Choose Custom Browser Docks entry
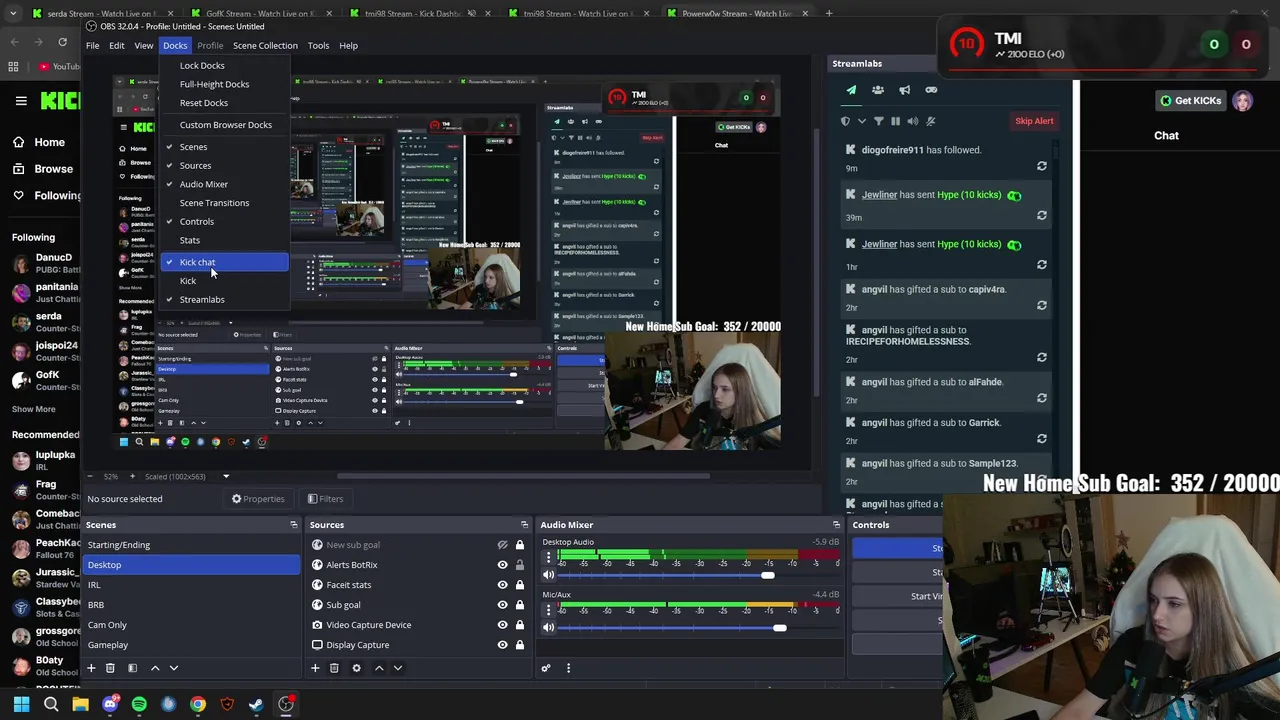 (x=224, y=125)
